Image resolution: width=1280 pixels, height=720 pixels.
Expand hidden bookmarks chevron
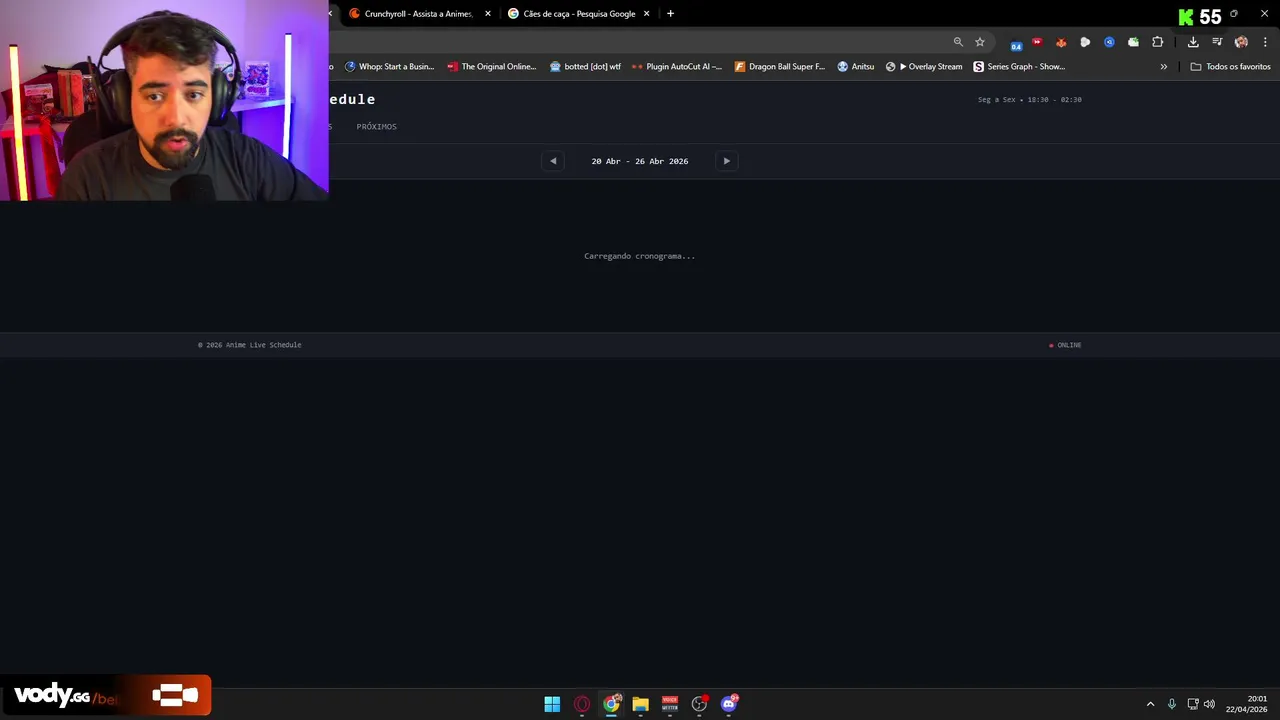tap(1163, 67)
